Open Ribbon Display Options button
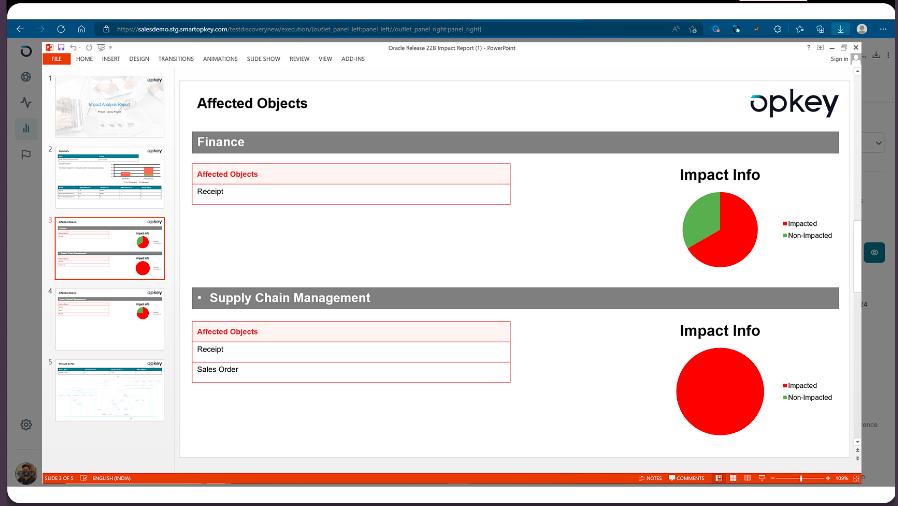 point(820,48)
